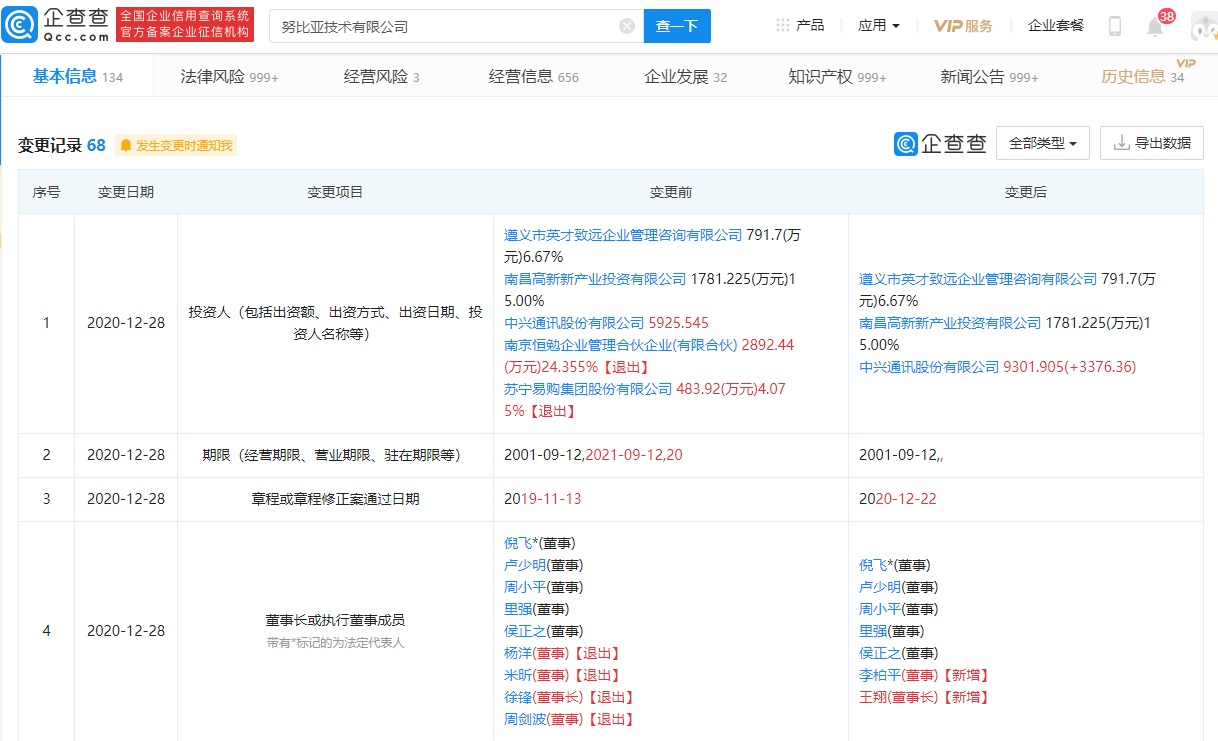Click the Qcc.com 企查查 logo
The height and width of the screenshot is (741, 1218).
[x=56, y=25]
